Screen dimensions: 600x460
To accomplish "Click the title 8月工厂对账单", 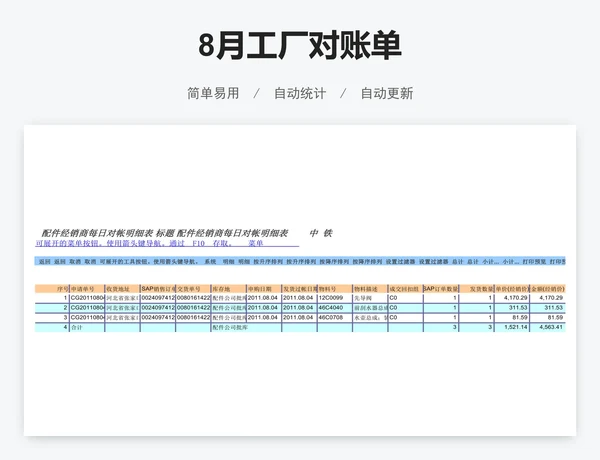I will coord(300,45).
